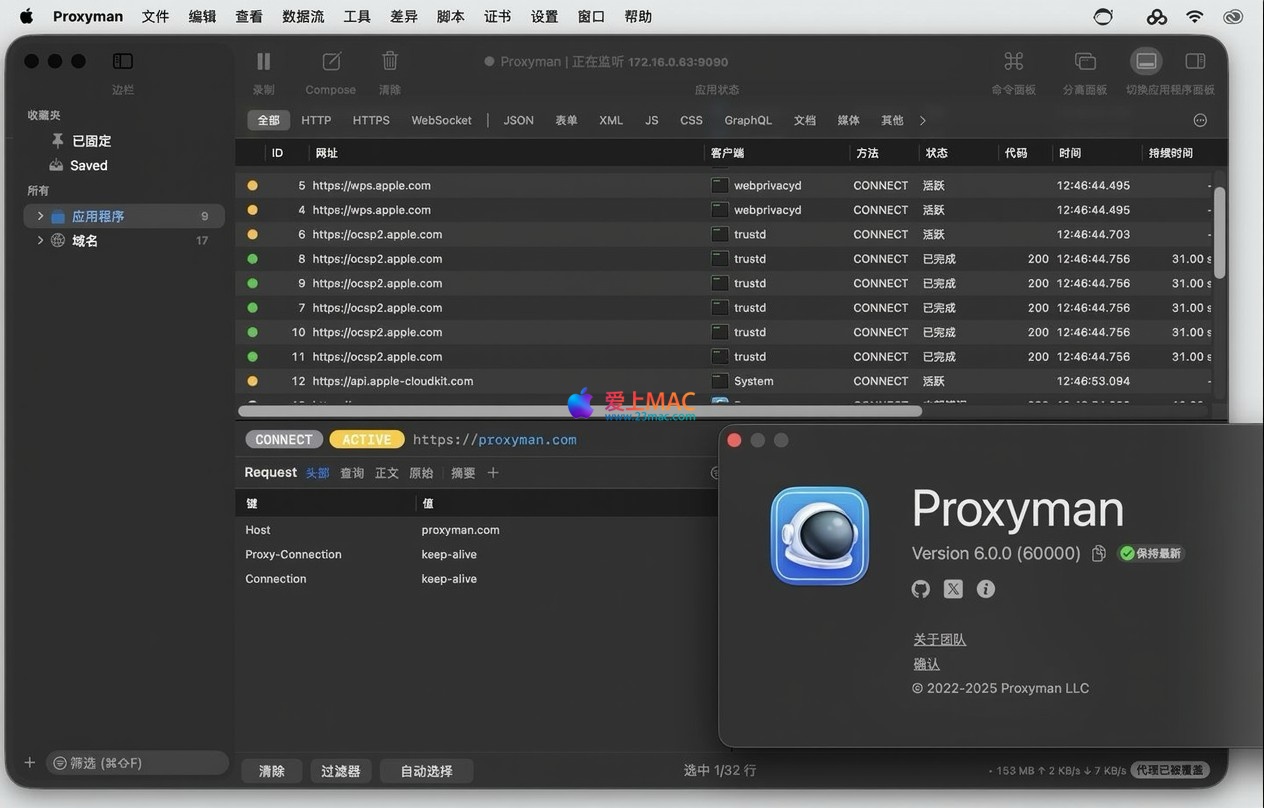Open the 证书 menu in menu bar

[497, 16]
